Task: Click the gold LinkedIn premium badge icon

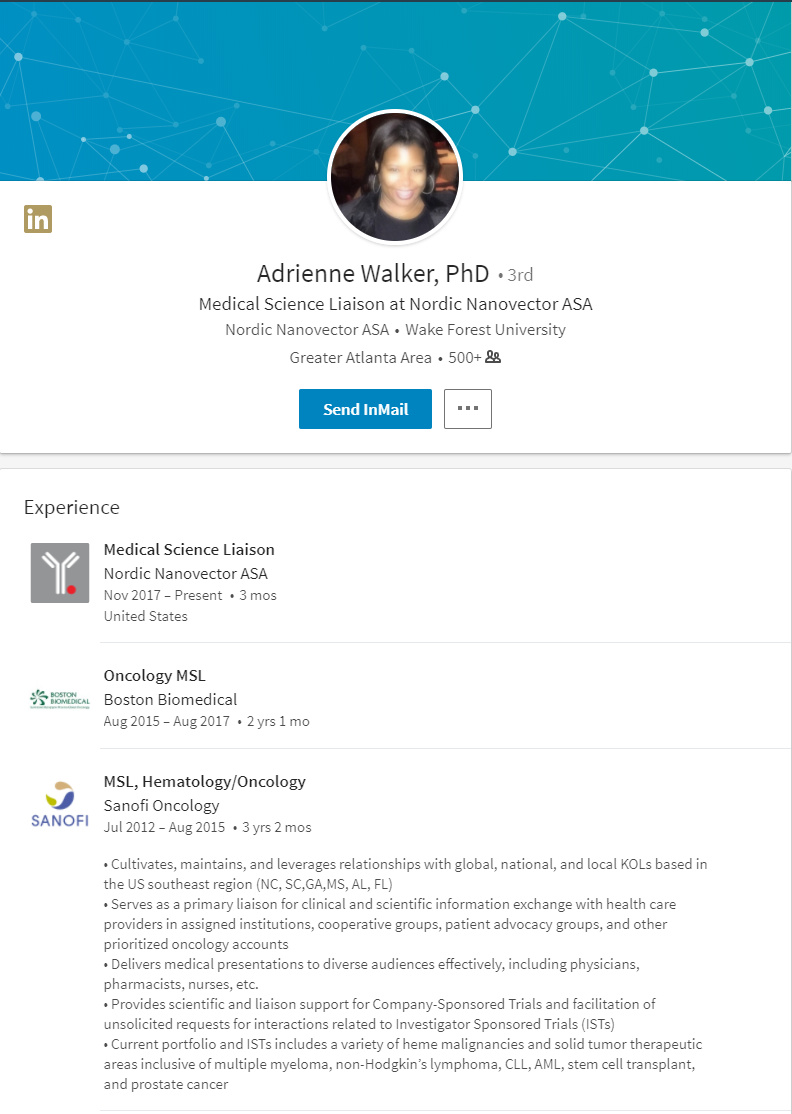Action: pyautogui.click(x=38, y=219)
